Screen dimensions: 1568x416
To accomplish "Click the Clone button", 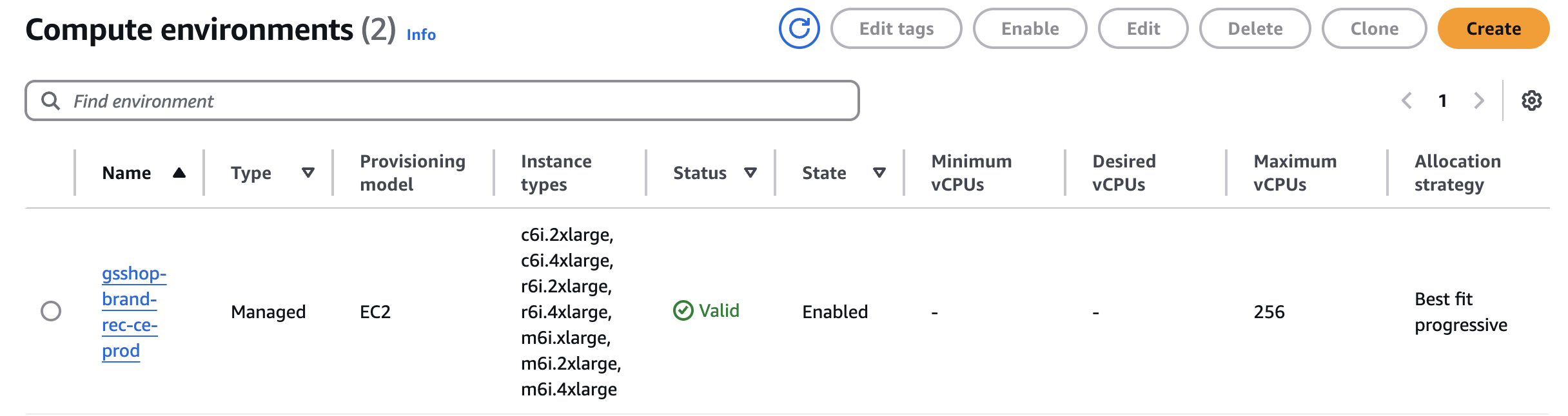I will pyautogui.click(x=1374, y=28).
